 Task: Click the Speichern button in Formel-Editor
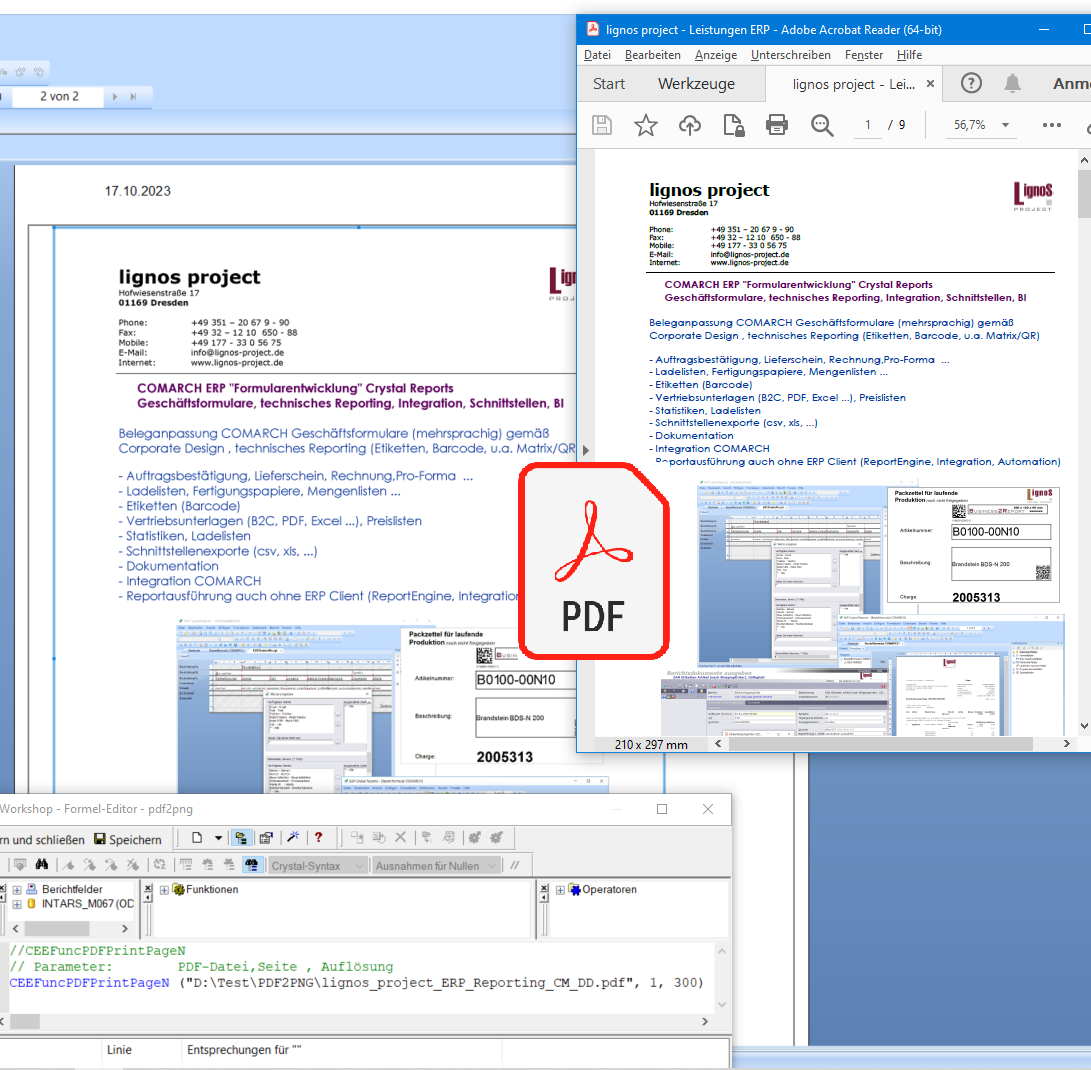coord(128,840)
